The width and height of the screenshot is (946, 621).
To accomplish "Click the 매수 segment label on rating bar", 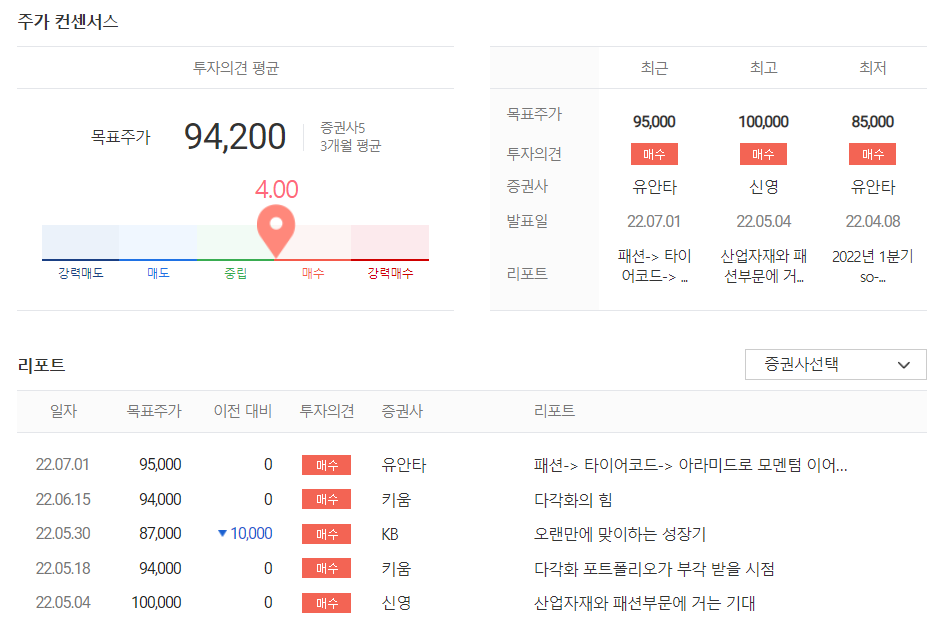I will click(313, 273).
